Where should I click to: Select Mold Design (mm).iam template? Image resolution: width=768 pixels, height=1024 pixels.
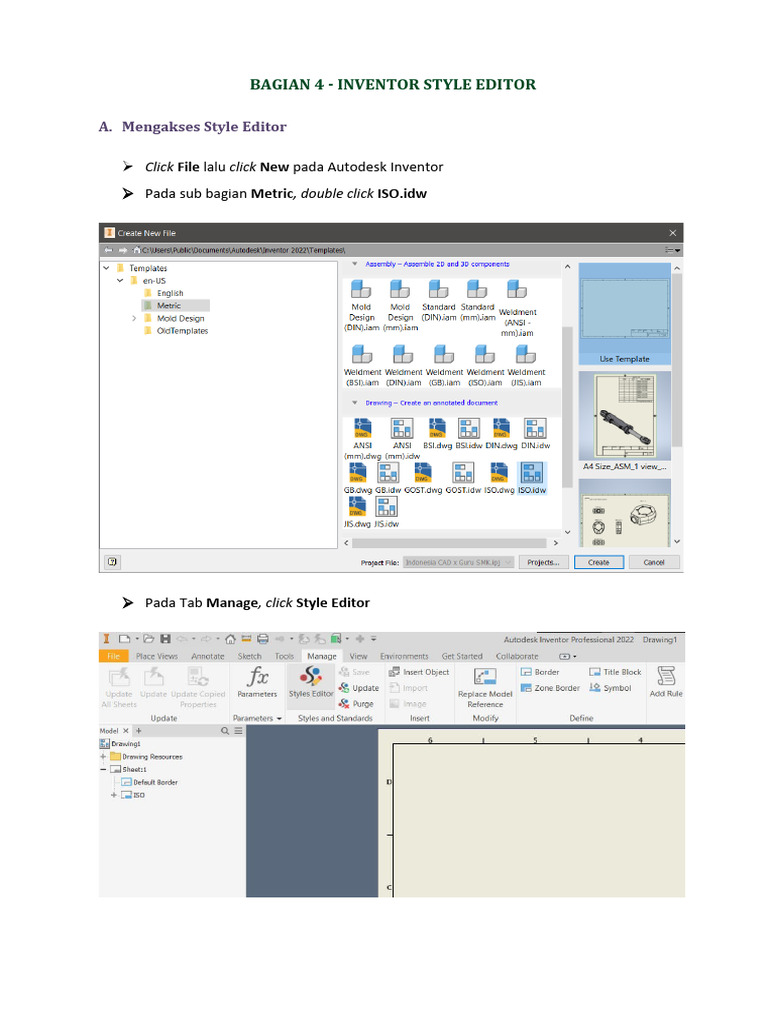400,306
